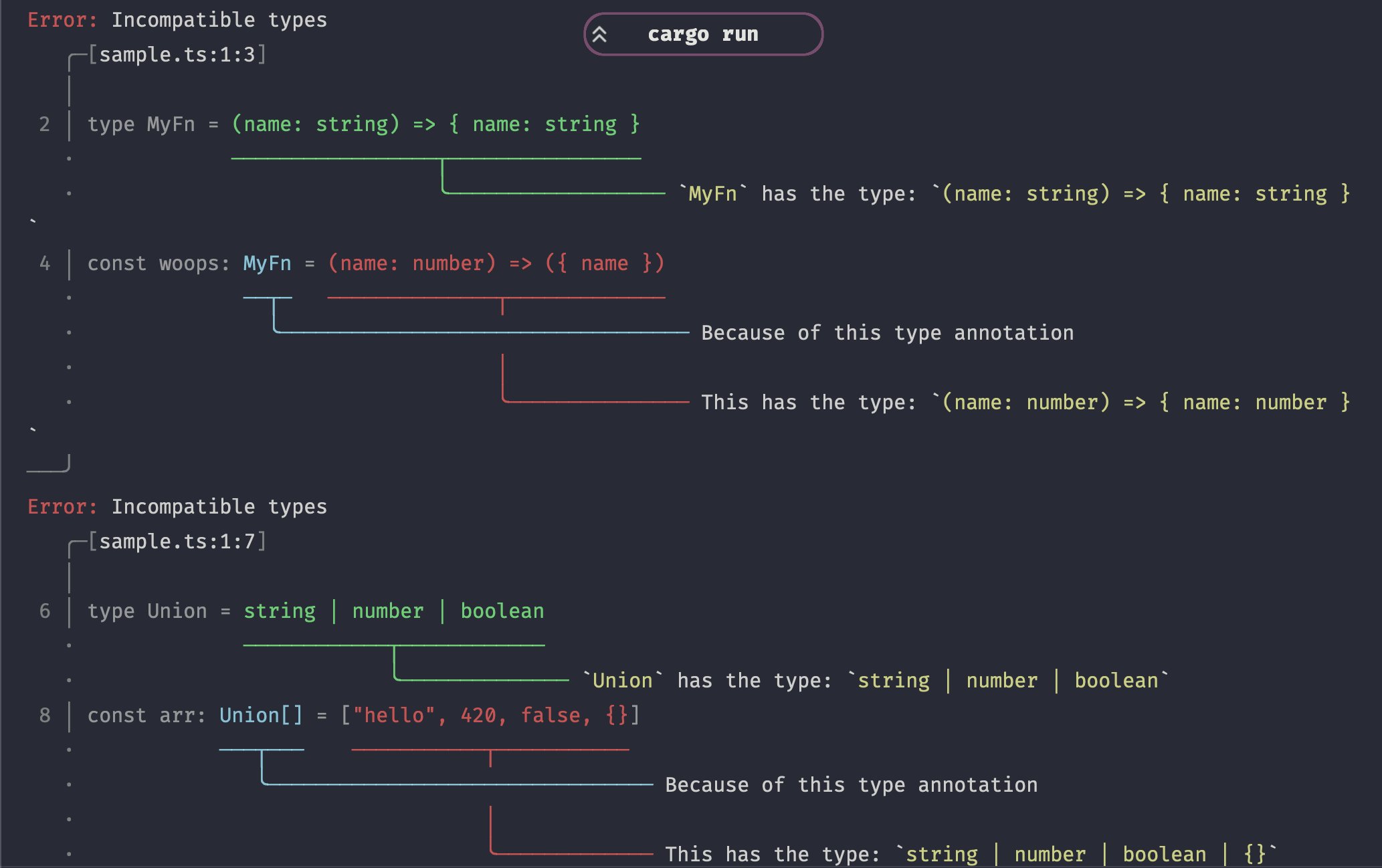Click the woops variable name

tap(189, 263)
